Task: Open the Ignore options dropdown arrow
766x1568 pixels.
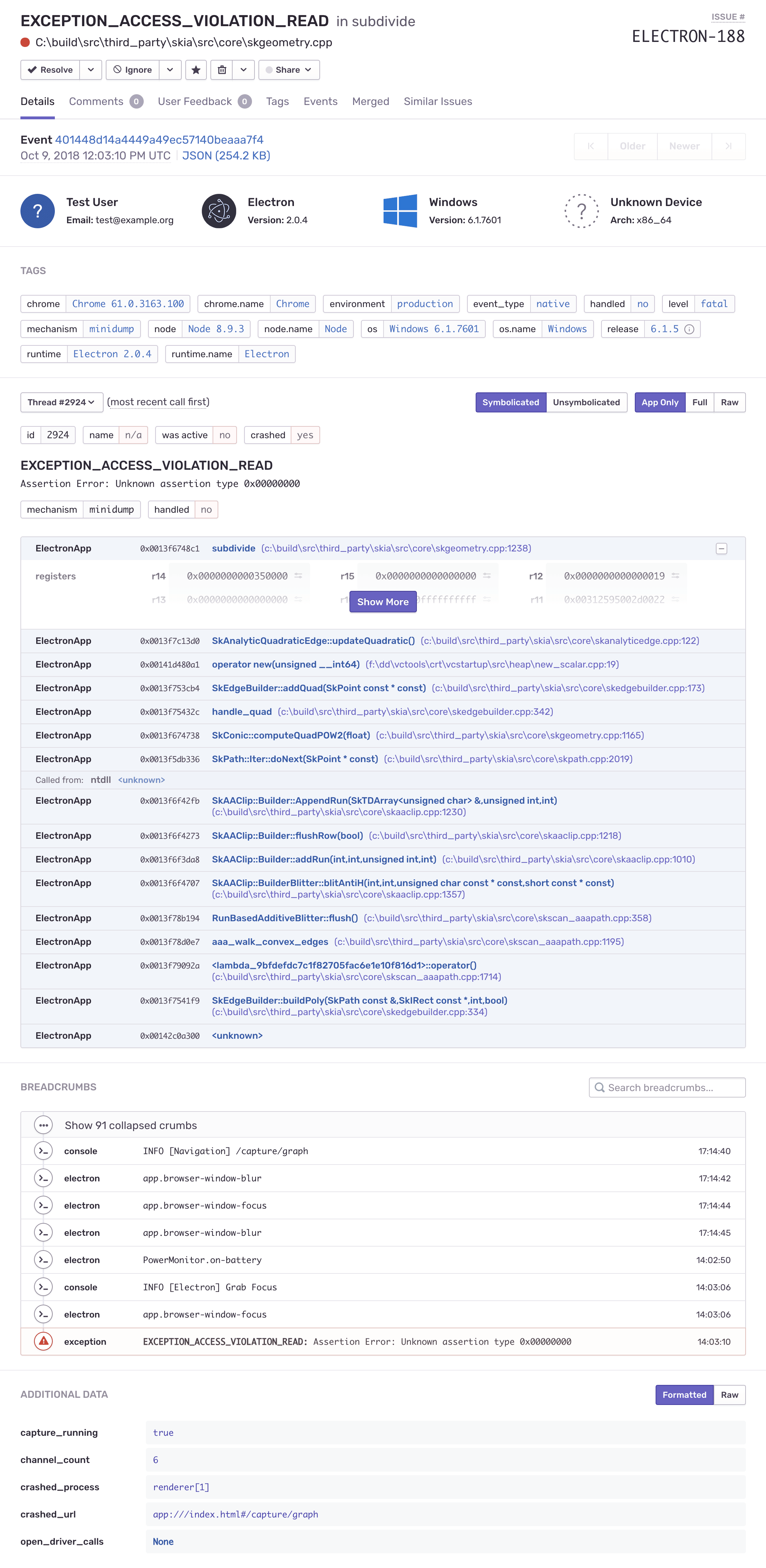Action: click(170, 70)
